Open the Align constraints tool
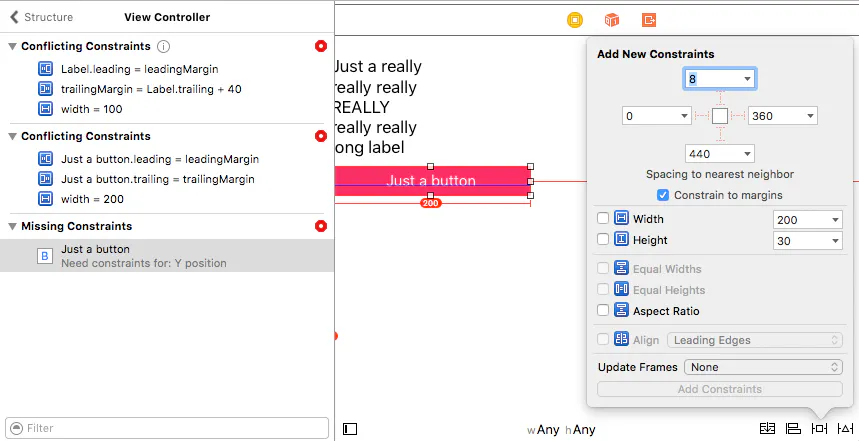This screenshot has height=441, width=859. [x=793, y=428]
